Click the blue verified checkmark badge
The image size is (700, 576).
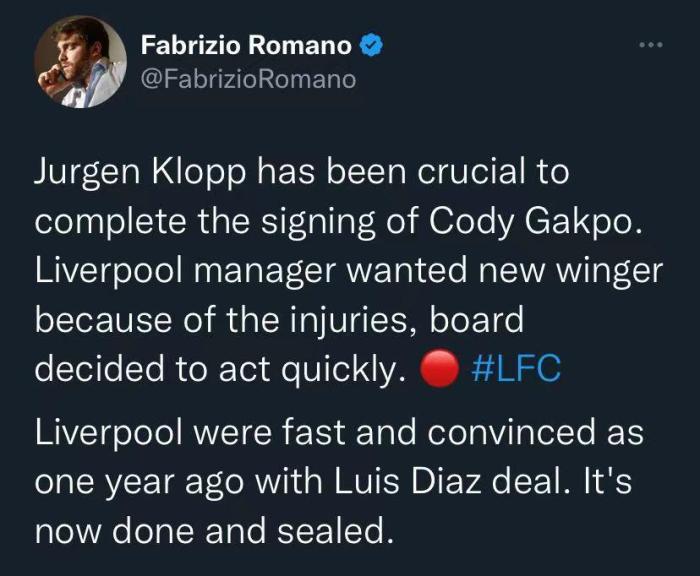coord(371,46)
